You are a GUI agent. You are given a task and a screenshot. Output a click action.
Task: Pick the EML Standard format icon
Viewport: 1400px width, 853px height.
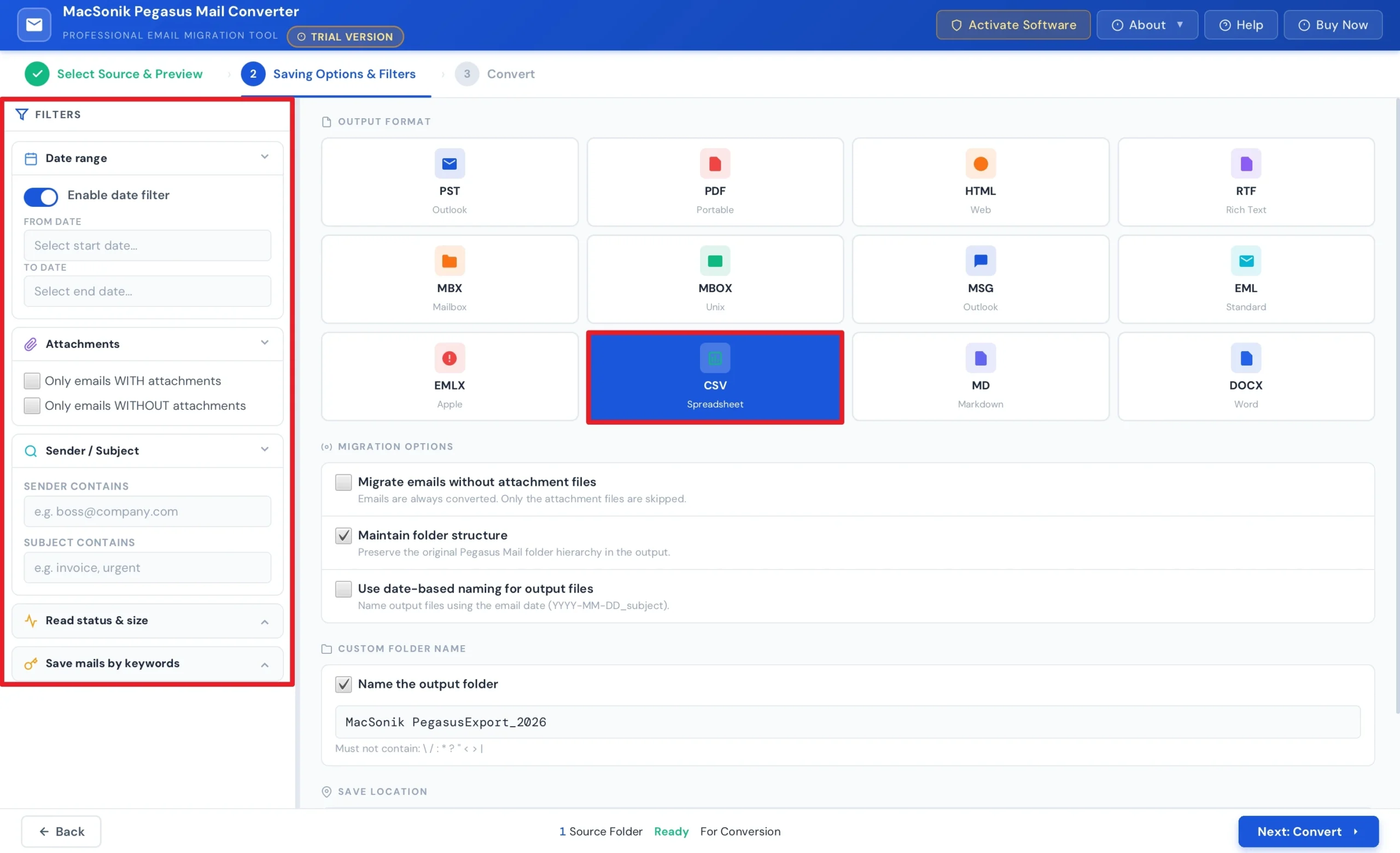[1245, 261]
